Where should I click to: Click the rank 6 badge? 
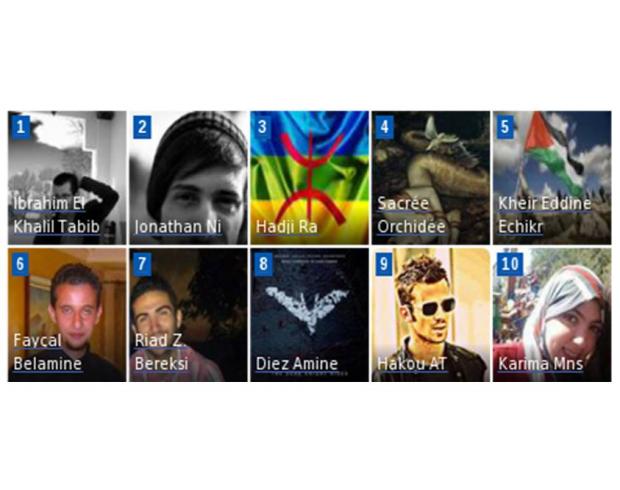click(x=21, y=264)
